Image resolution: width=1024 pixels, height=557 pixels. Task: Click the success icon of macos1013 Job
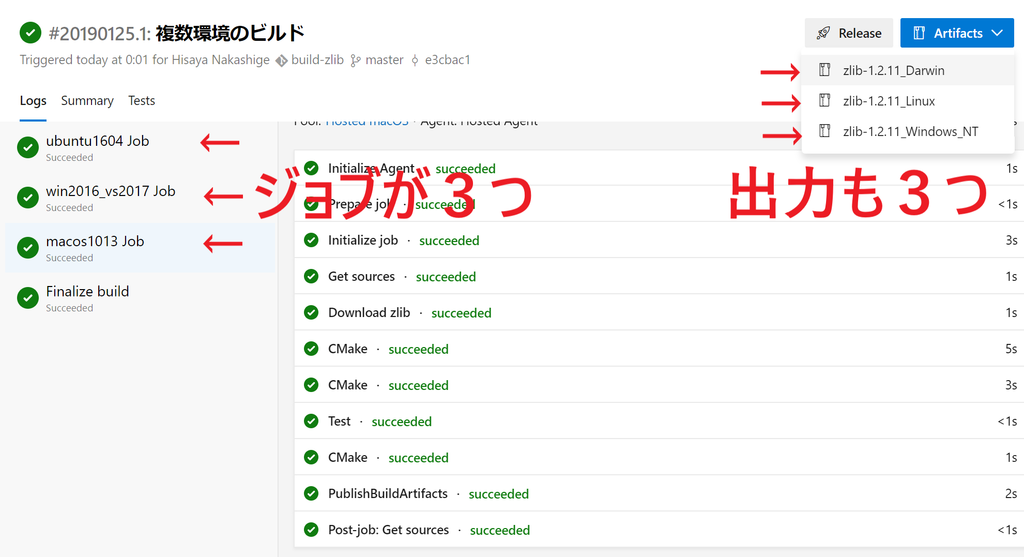[27, 248]
